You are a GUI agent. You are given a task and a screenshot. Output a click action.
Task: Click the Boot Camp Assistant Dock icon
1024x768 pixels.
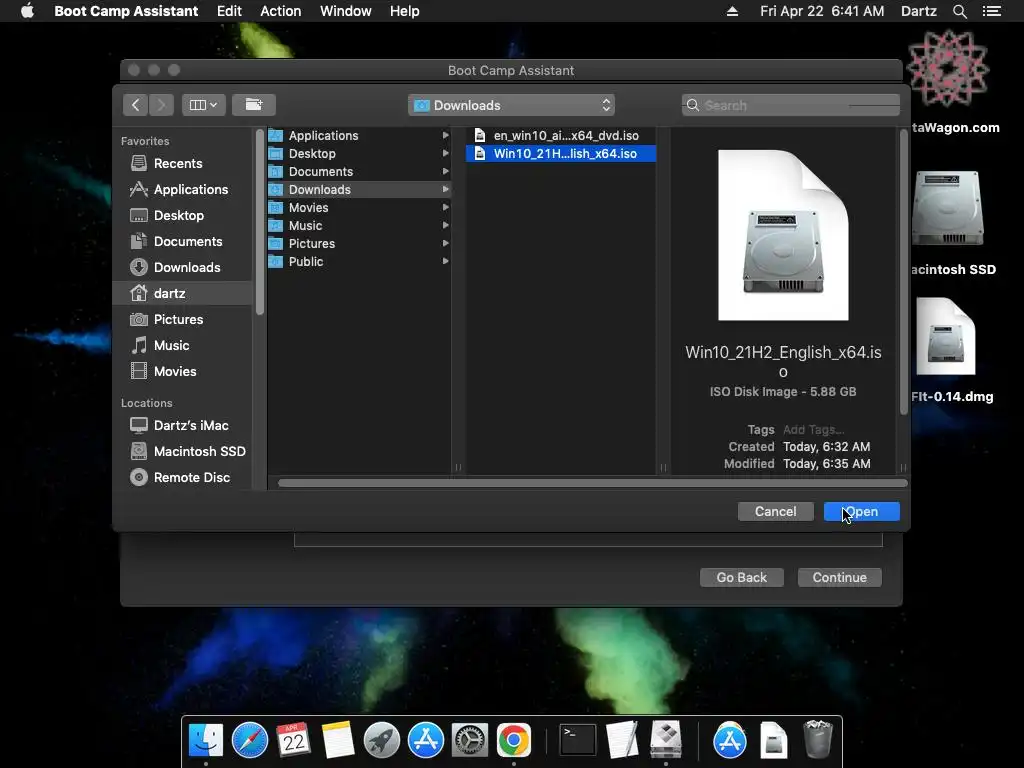click(x=666, y=739)
